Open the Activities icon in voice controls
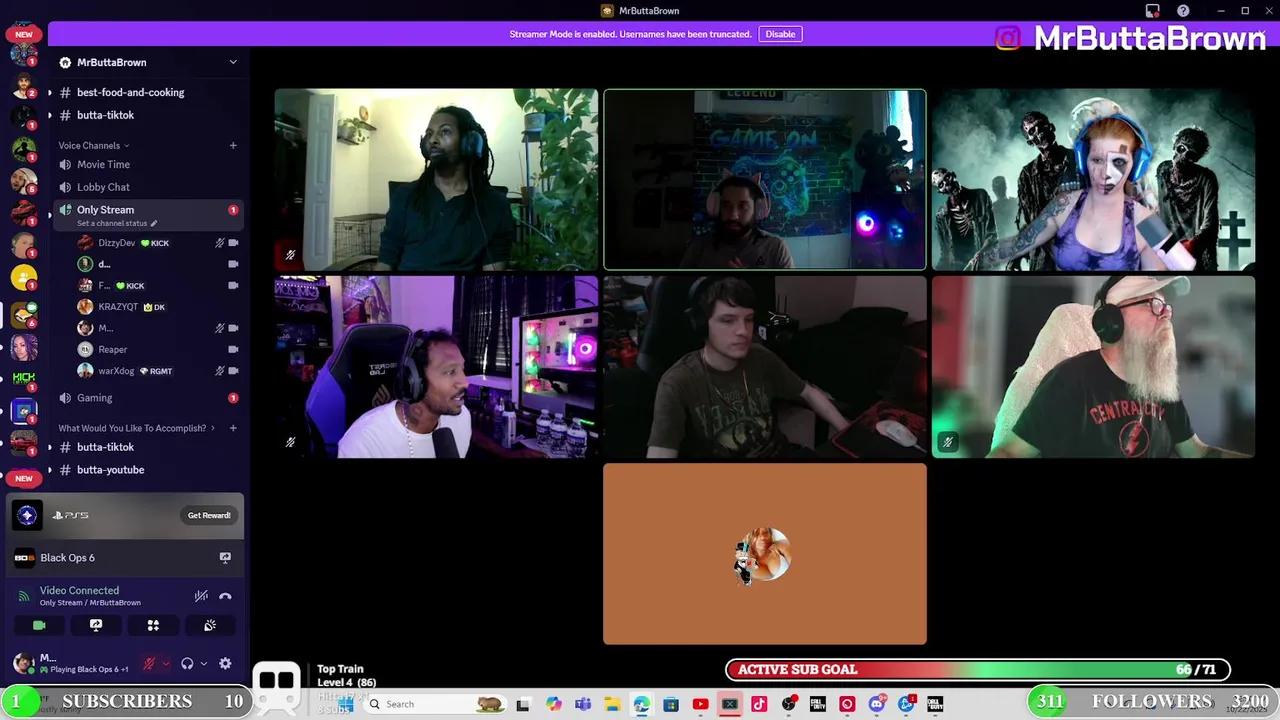1280x720 pixels. (152, 625)
